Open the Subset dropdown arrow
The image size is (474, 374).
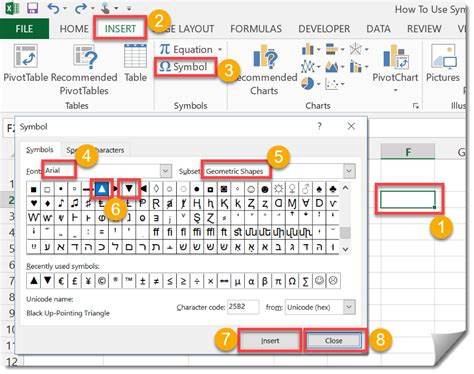(x=349, y=171)
